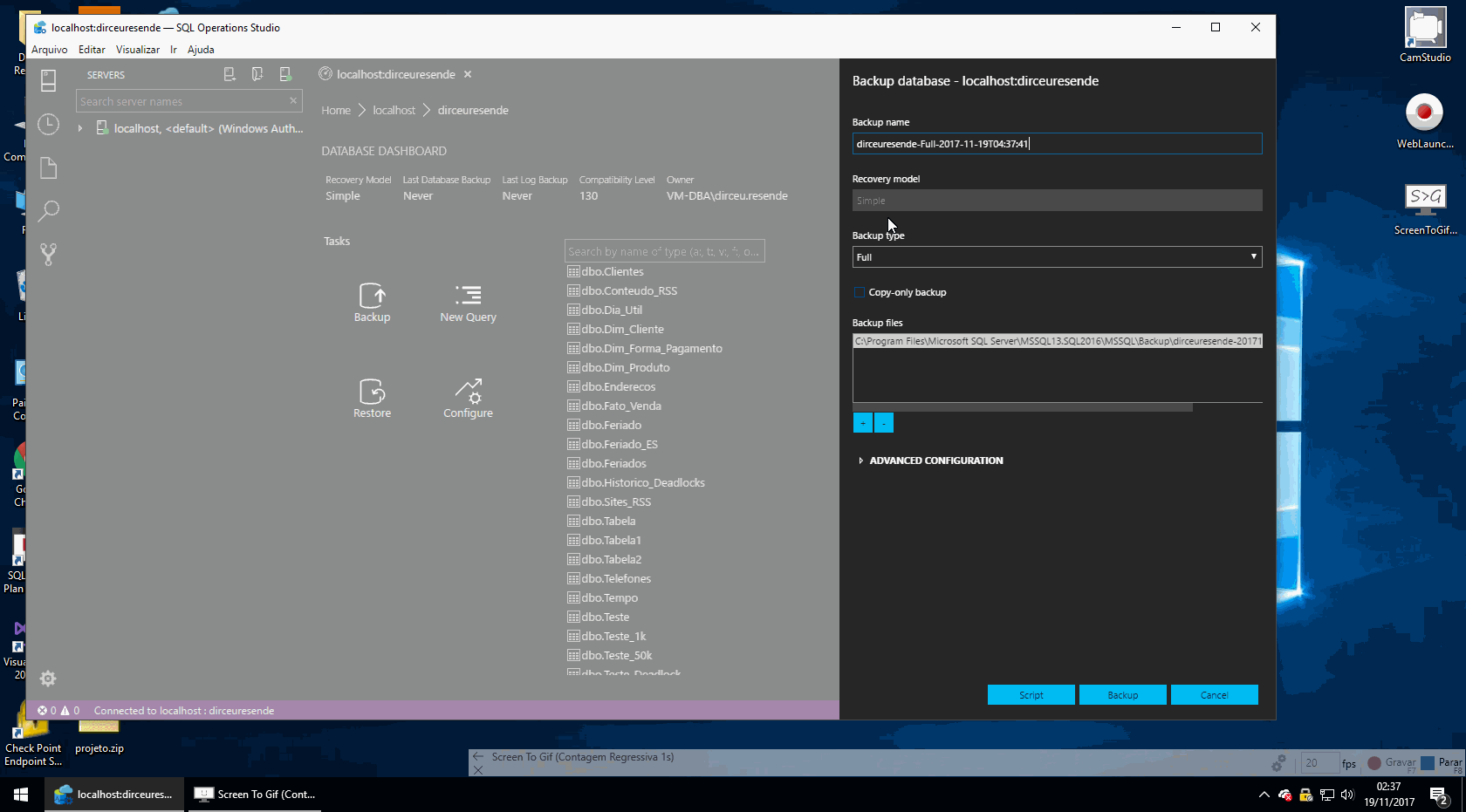Switch to Screen To Gif taskbar button
The height and width of the screenshot is (812, 1466).
[255, 795]
